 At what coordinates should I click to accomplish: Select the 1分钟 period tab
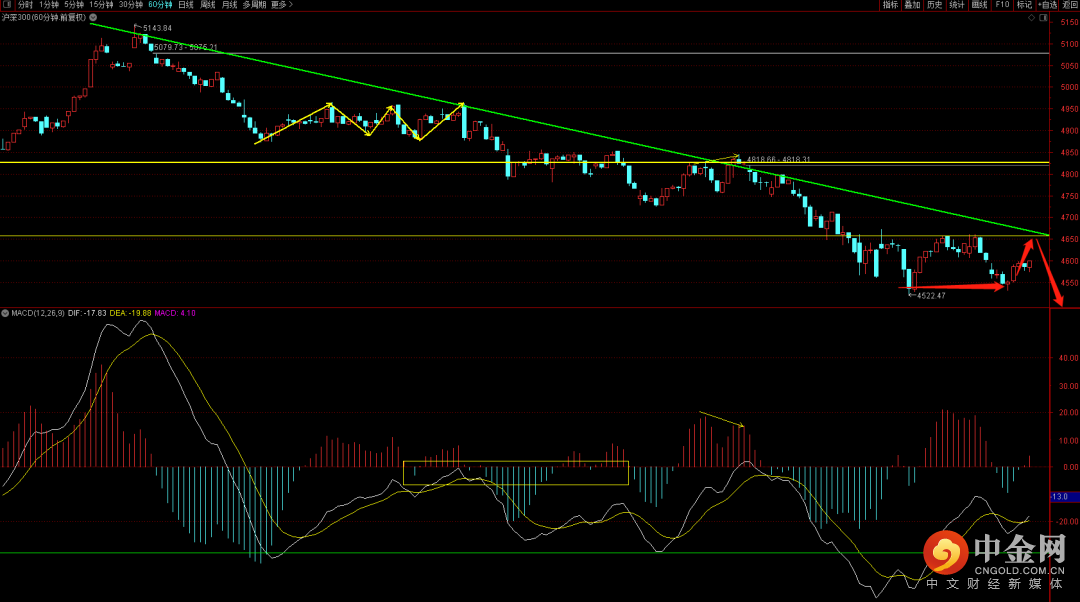[49, 5]
